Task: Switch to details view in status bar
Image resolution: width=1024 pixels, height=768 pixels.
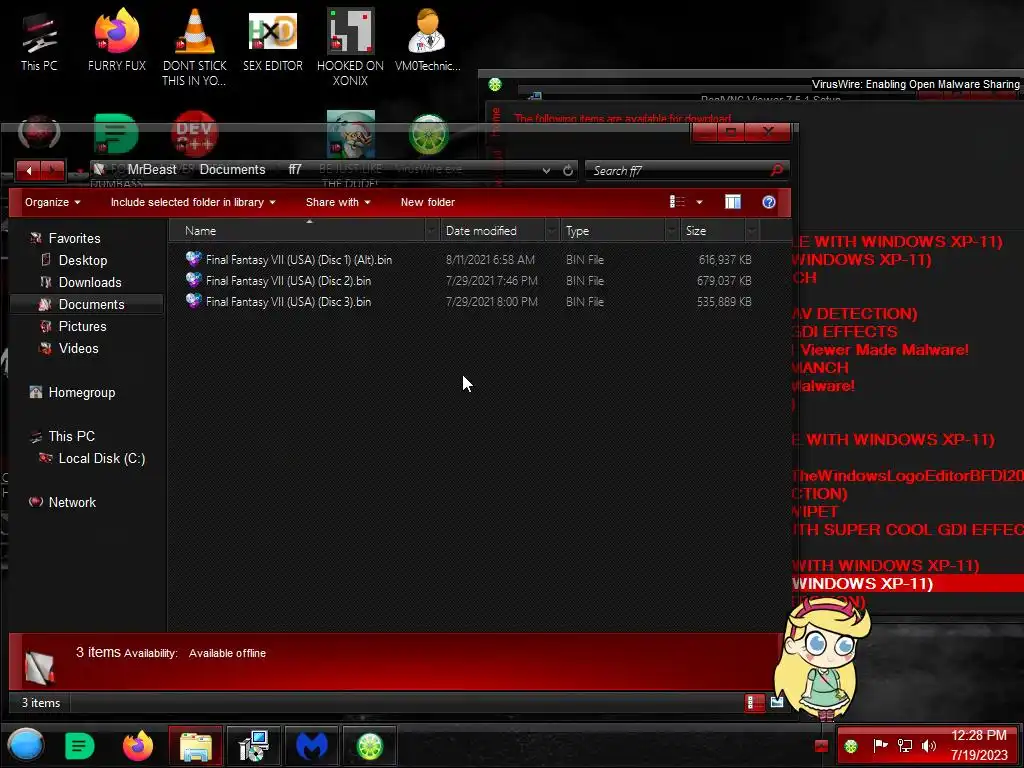Action: (754, 703)
